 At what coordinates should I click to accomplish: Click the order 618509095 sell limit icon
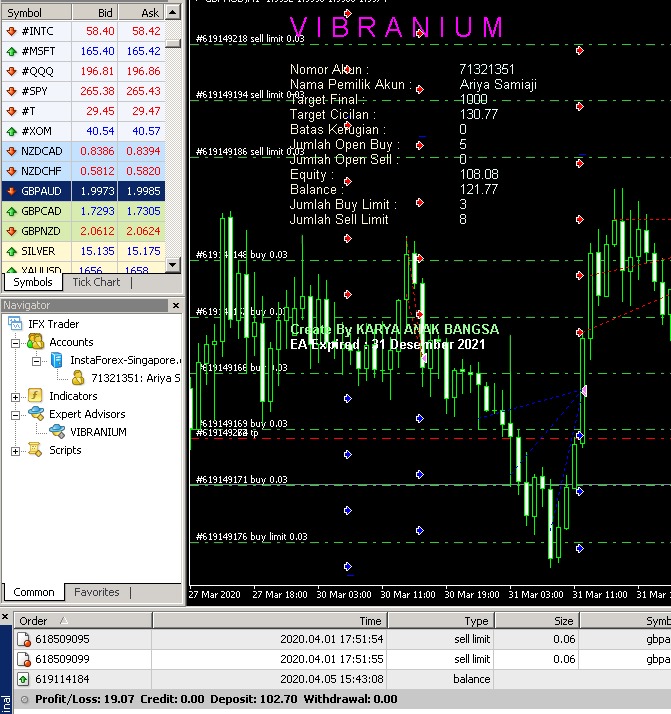25,639
